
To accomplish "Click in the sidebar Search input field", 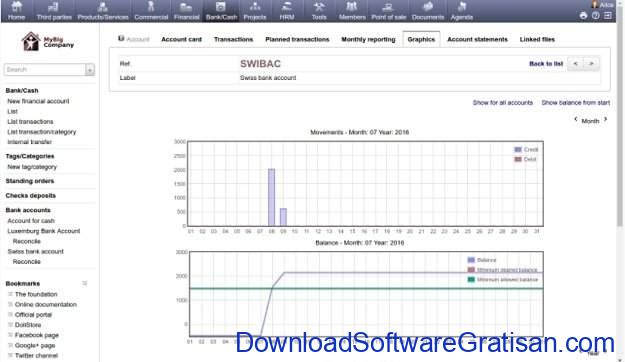I will pyautogui.click(x=45, y=70).
